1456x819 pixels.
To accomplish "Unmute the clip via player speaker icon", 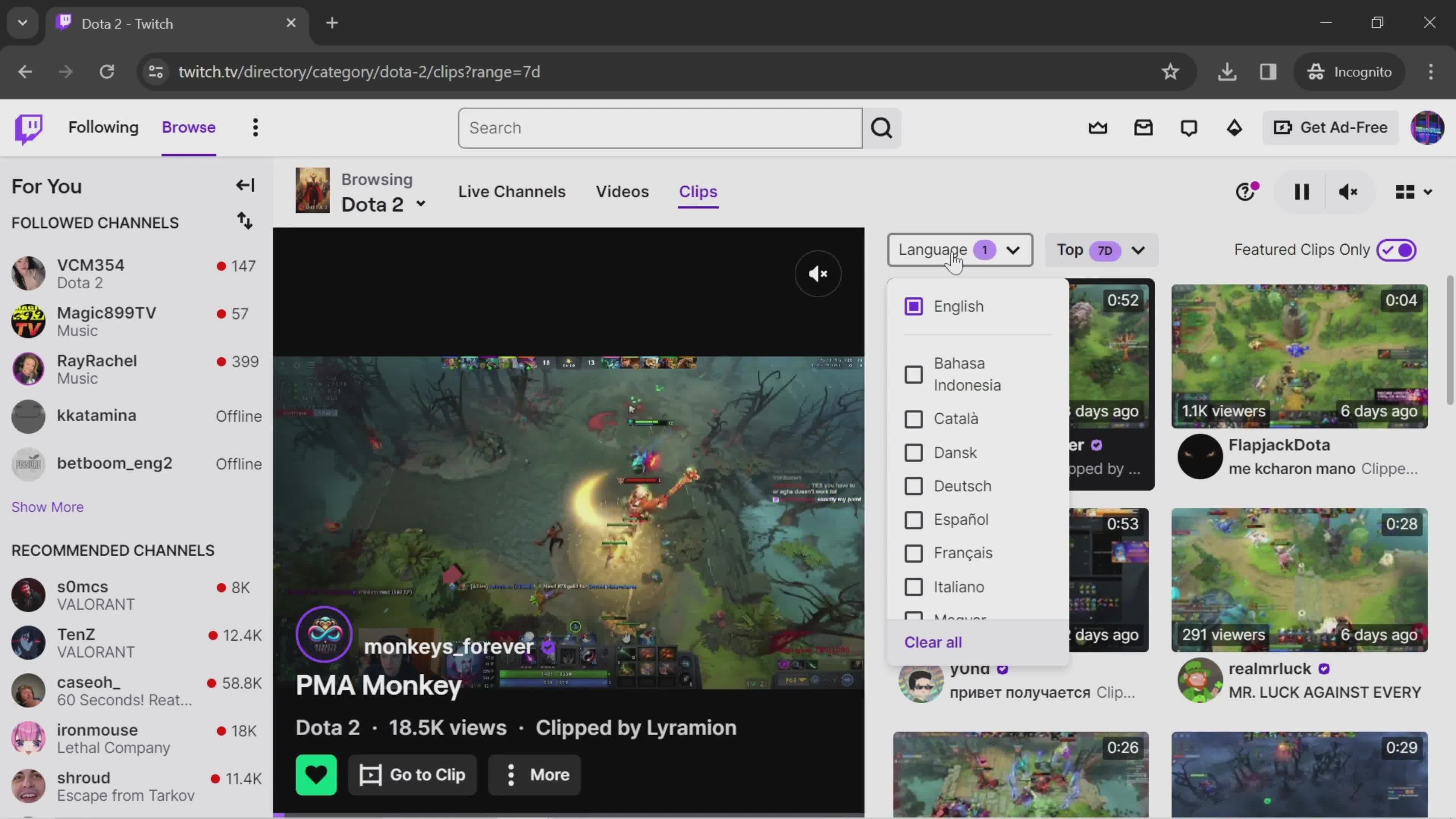I will [818, 274].
